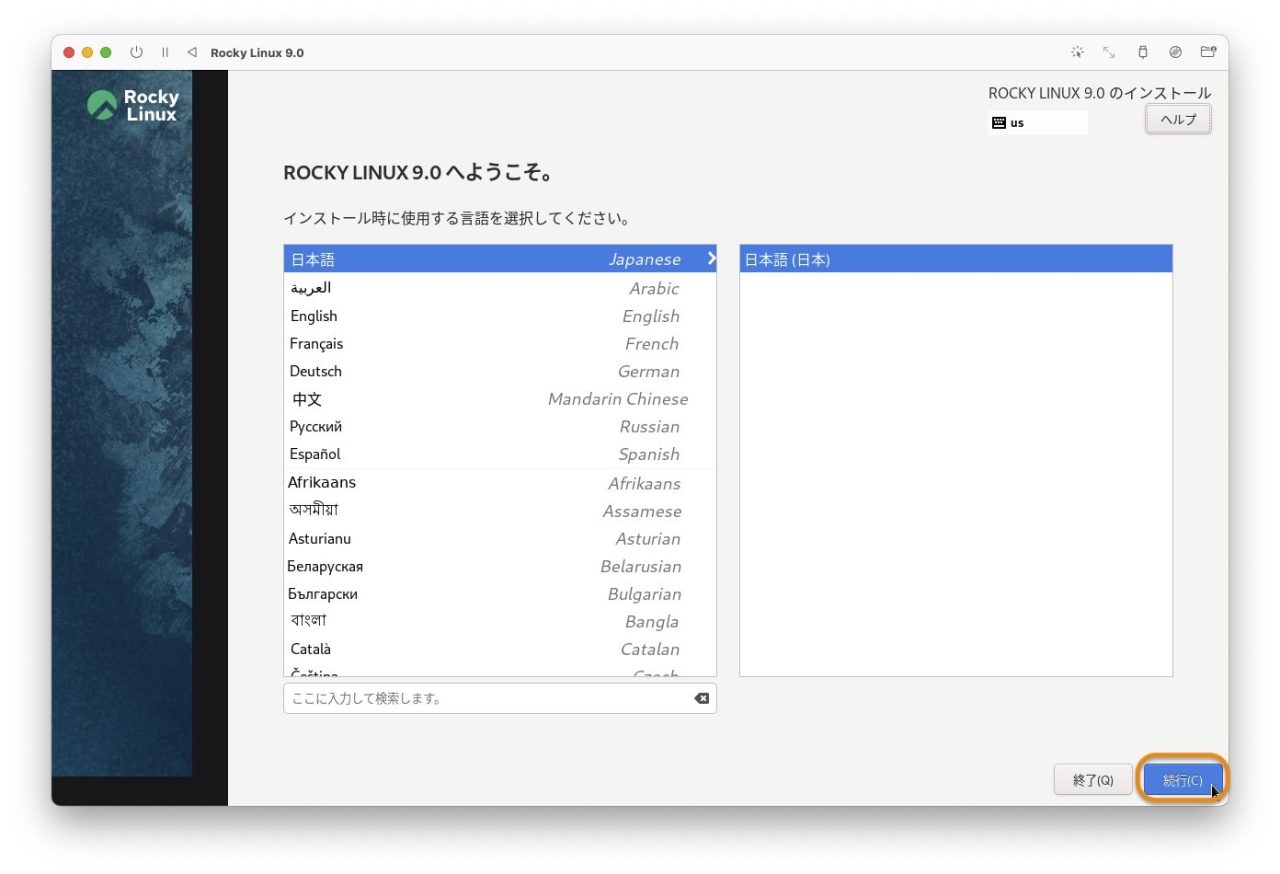Click the pause icon in the title bar
This screenshot has width=1280, height=874.
[x=164, y=52]
